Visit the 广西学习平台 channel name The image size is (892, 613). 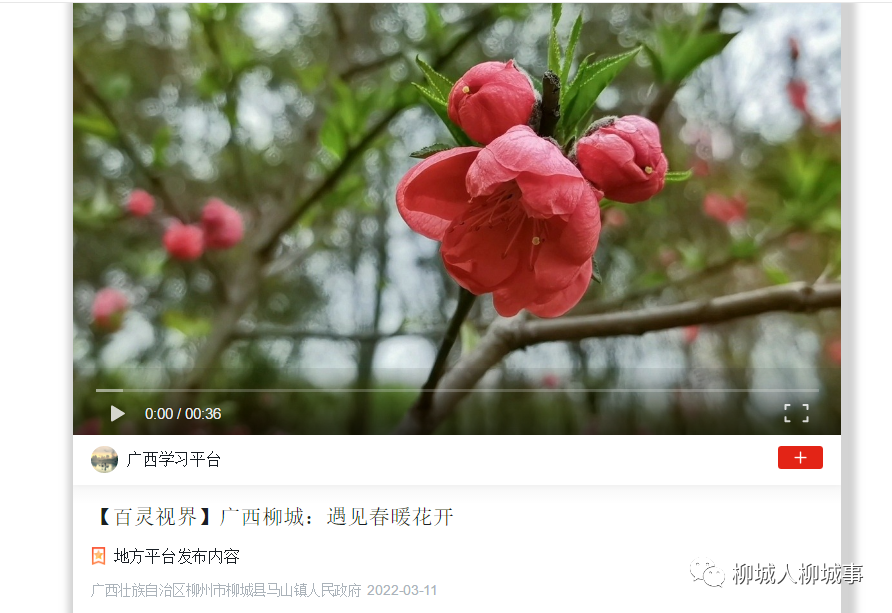[x=174, y=459]
